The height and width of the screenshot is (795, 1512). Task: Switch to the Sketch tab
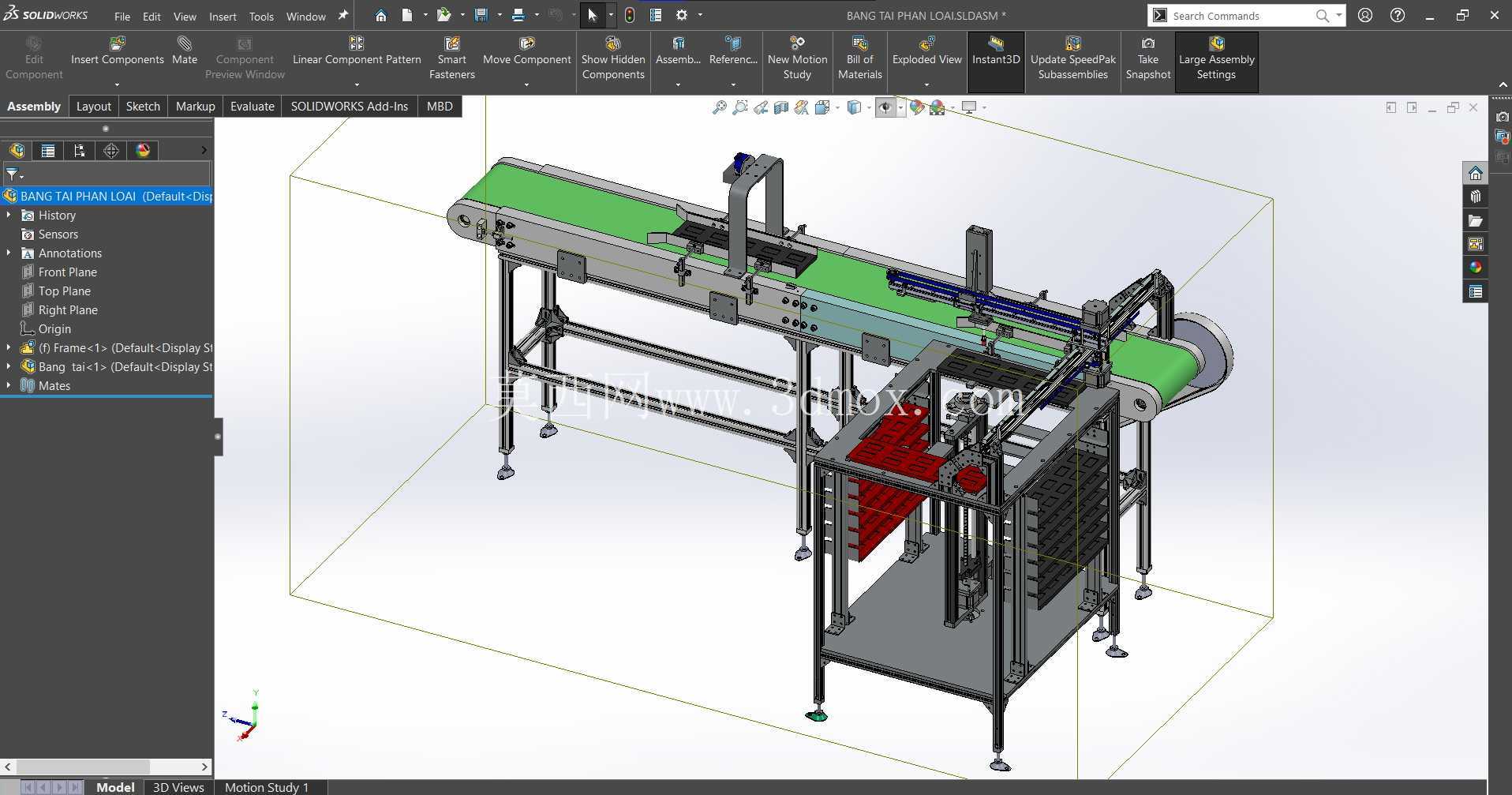[143, 106]
